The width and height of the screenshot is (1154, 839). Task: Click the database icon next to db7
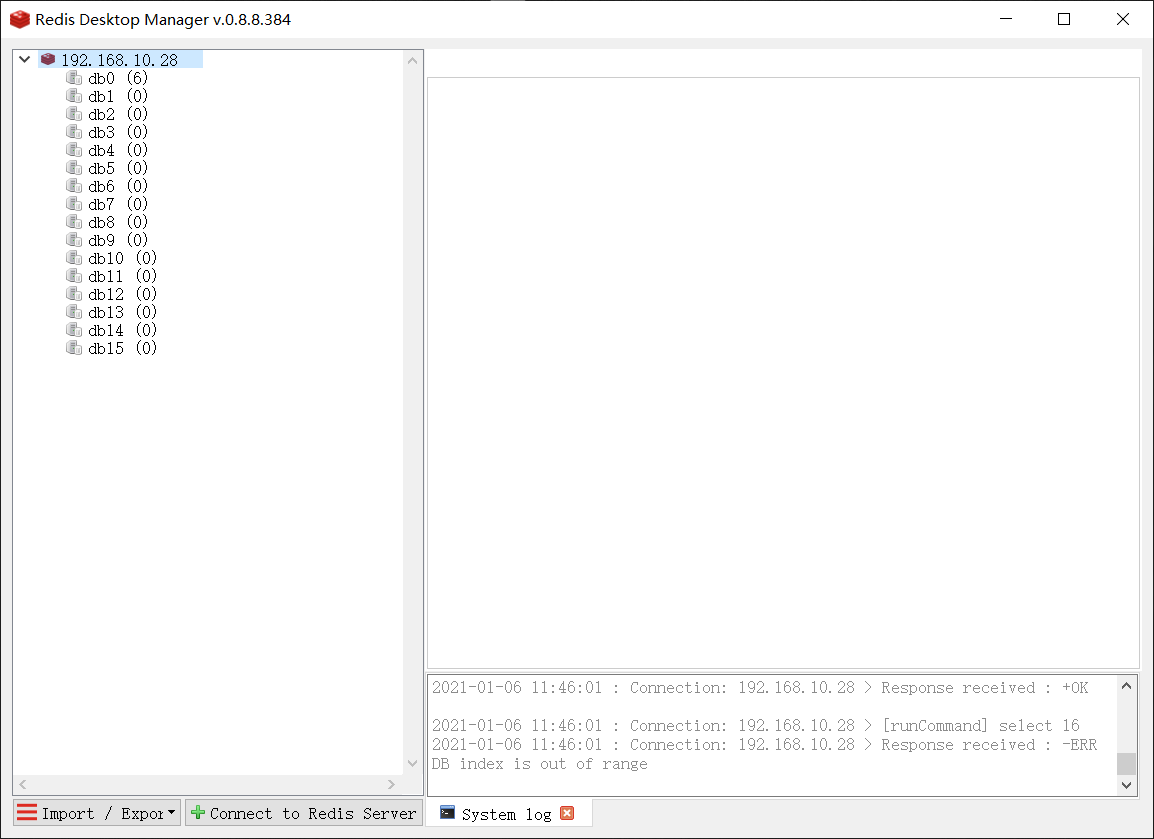[x=74, y=204]
